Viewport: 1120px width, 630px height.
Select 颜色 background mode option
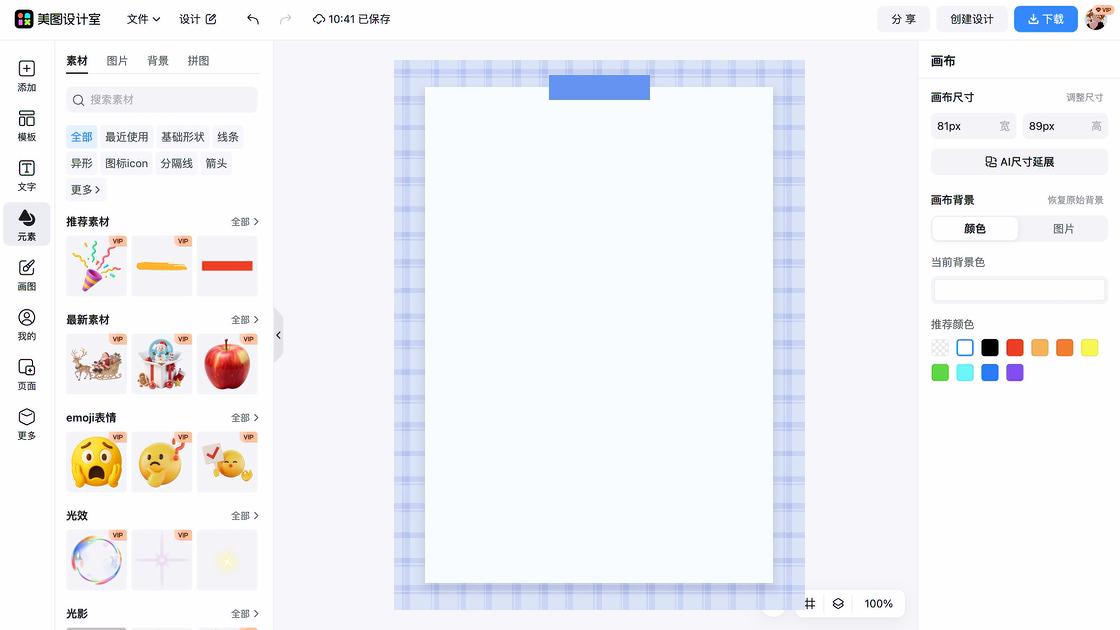(x=975, y=229)
